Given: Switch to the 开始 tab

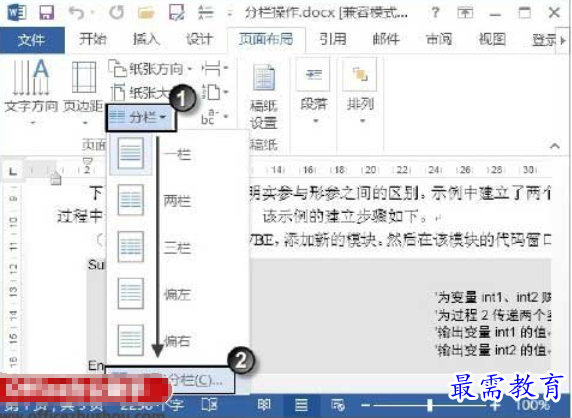Looking at the screenshot, I should click(x=93, y=39).
